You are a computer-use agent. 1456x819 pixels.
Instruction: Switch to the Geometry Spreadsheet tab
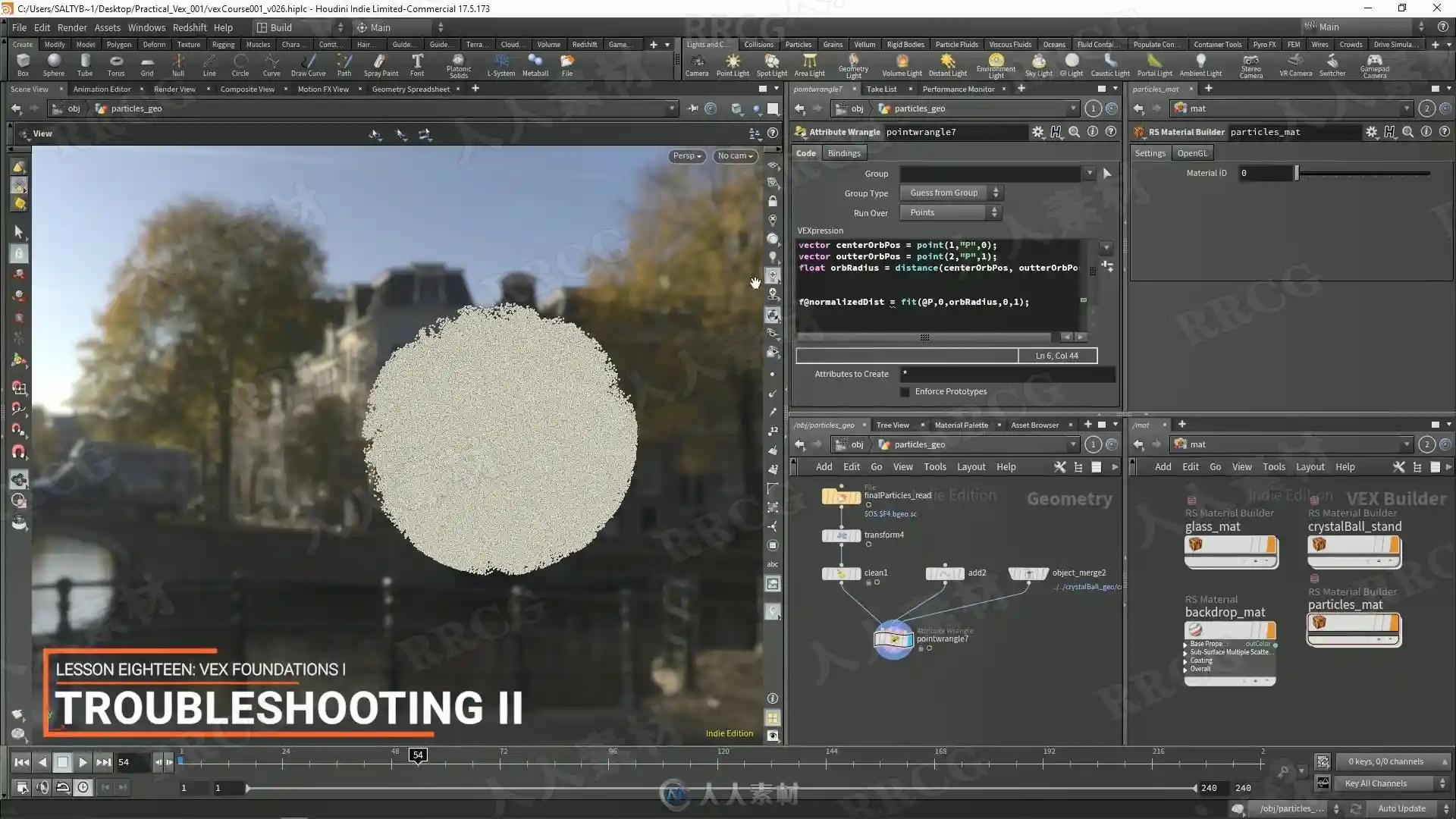coord(411,89)
